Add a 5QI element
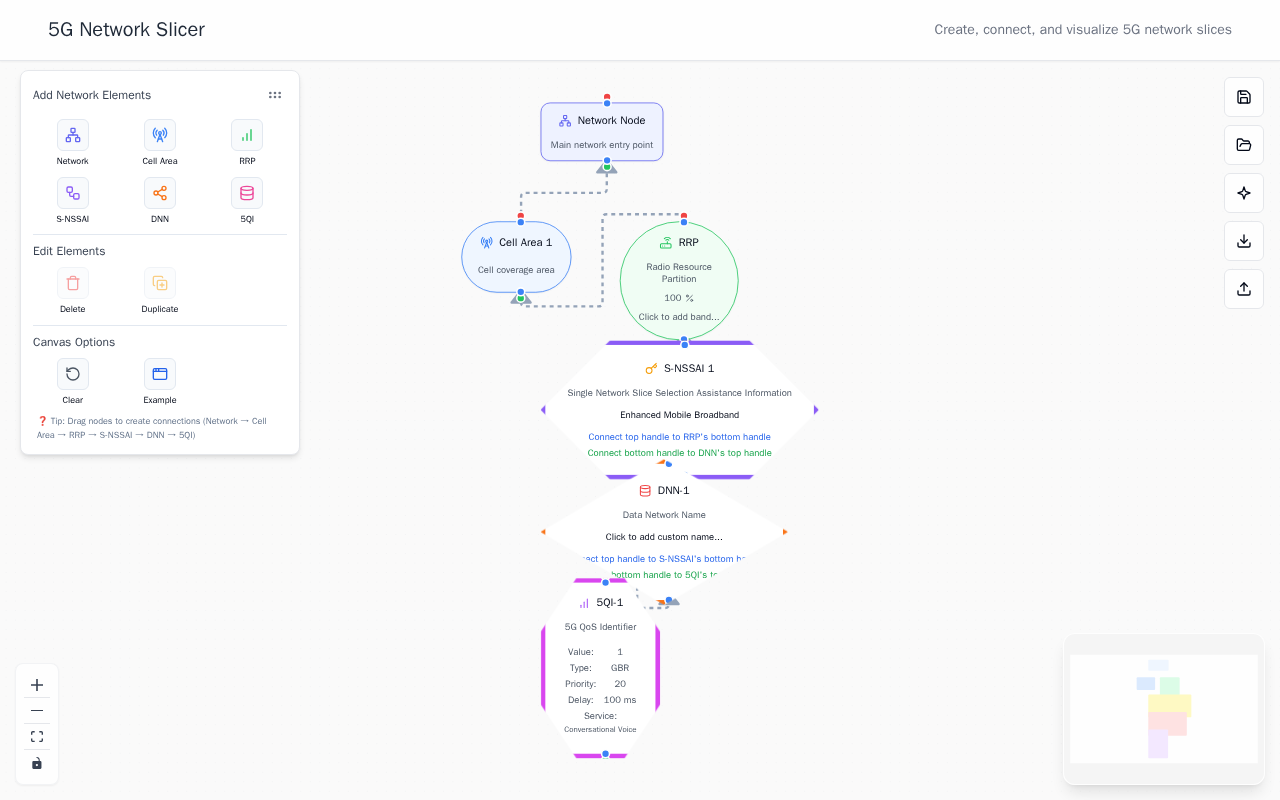Image resolution: width=1280 pixels, height=800 pixels. coord(247,194)
